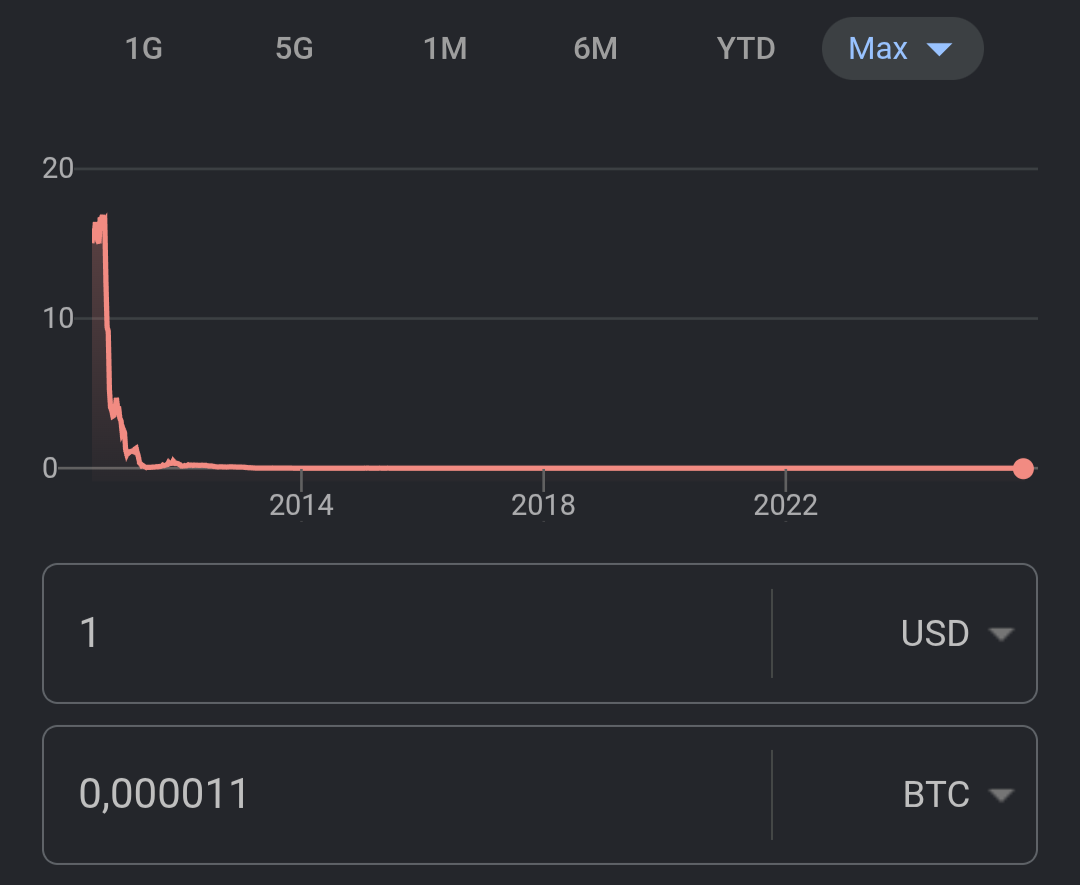Screen dimensions: 1080x885
Task: Select the 1G time range tab
Action: 144,48
